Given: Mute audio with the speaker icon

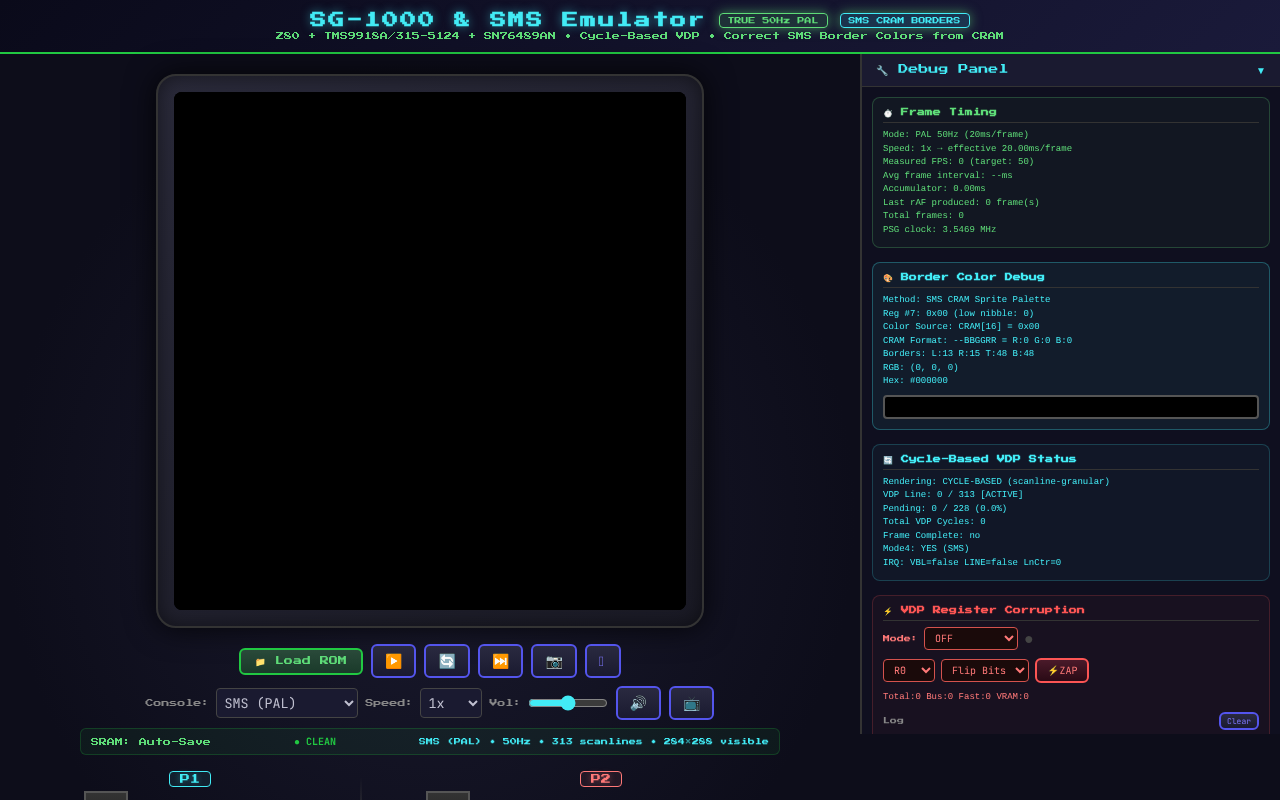Looking at the screenshot, I should coord(638,703).
